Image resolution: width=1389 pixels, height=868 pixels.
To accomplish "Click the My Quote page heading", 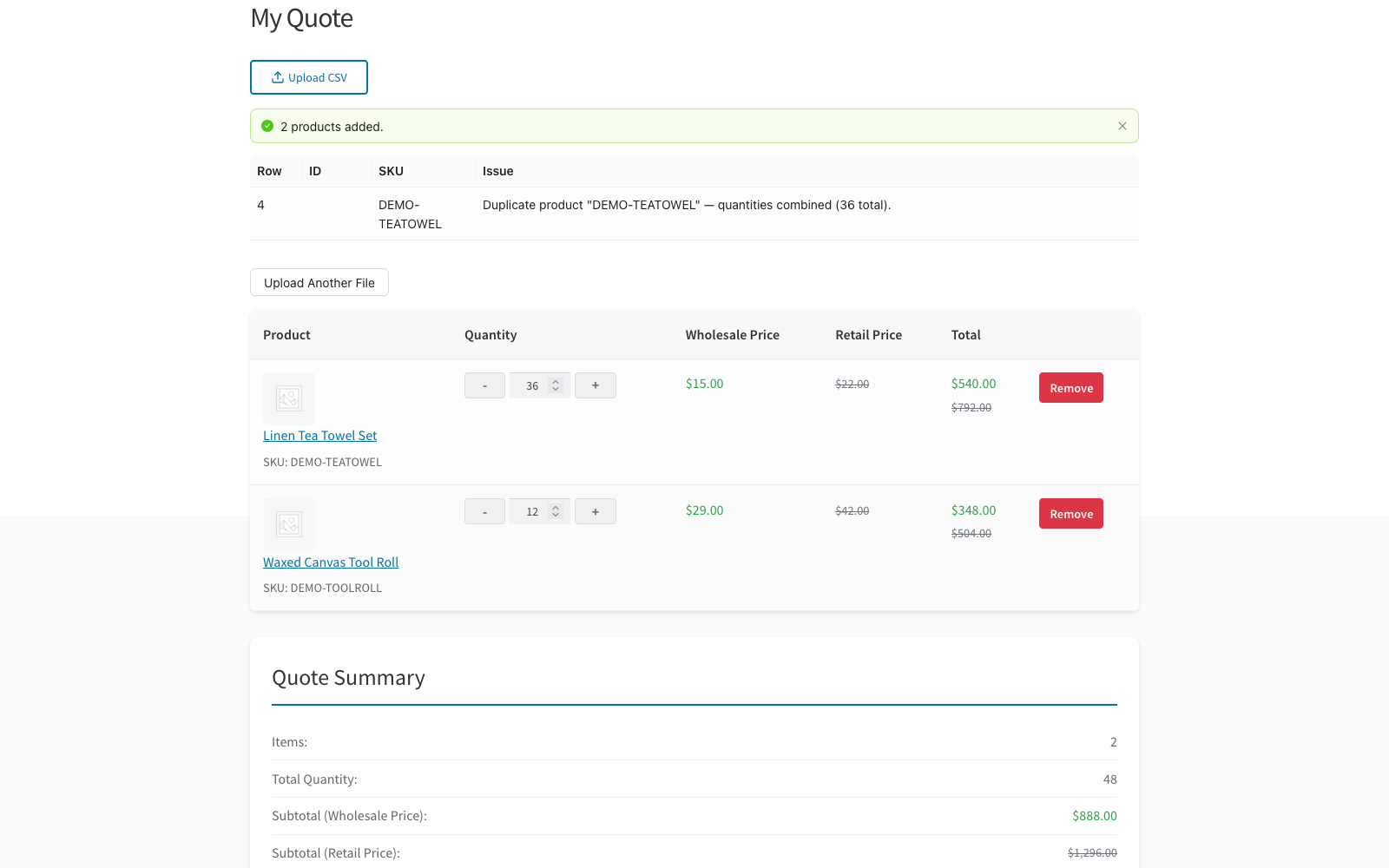I will click(301, 18).
